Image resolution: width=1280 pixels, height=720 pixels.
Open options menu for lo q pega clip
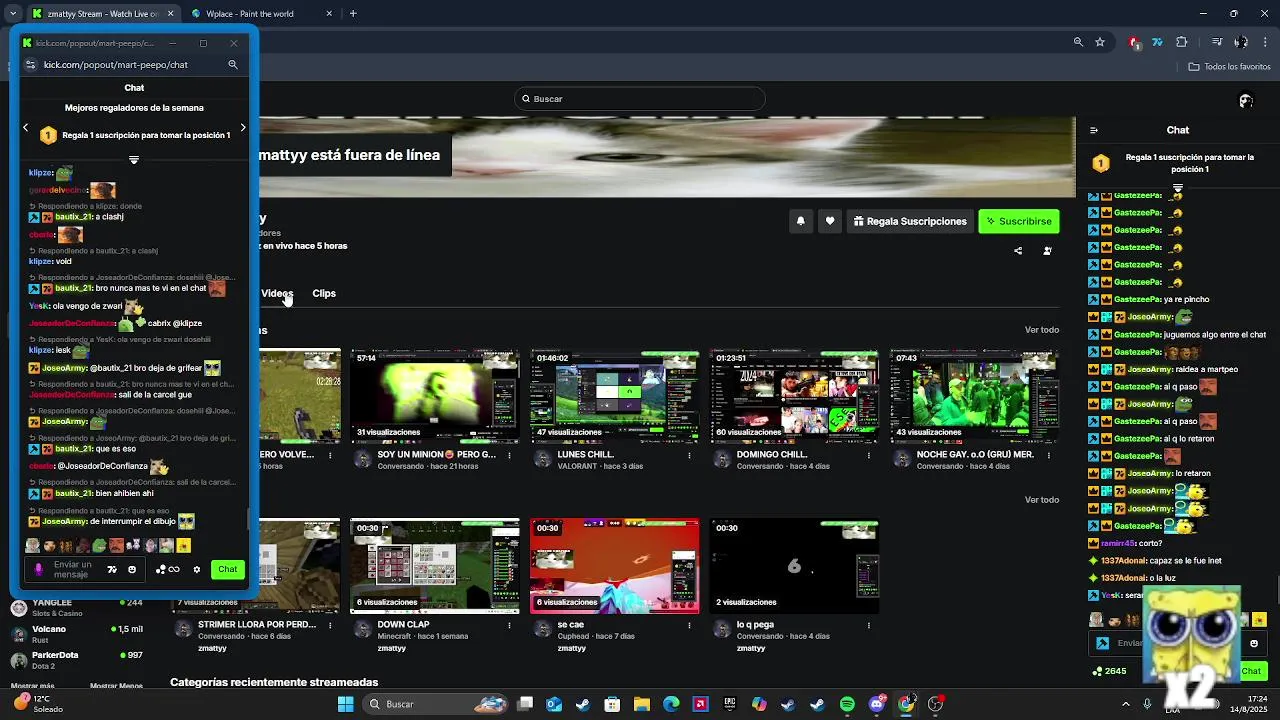(x=870, y=625)
